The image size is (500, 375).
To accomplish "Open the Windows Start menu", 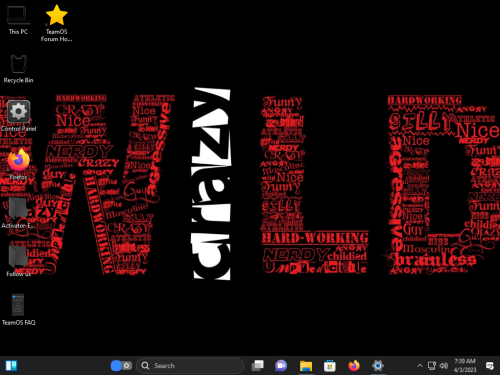I will pos(11,366).
